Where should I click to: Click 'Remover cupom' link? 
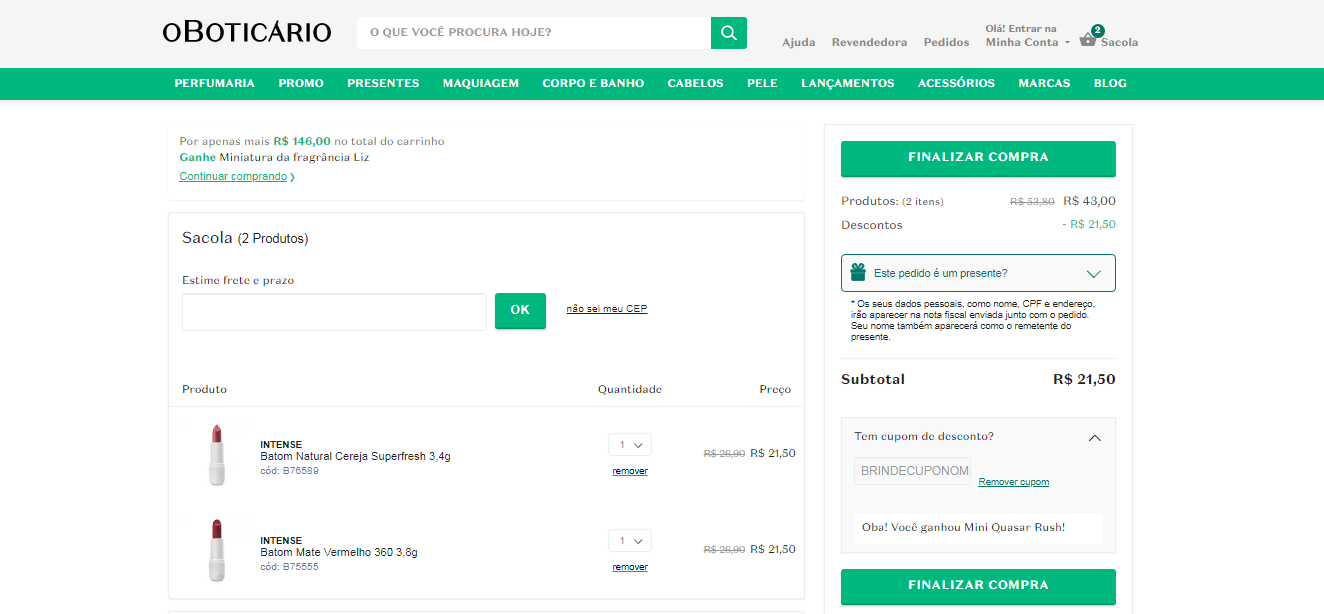point(1014,482)
